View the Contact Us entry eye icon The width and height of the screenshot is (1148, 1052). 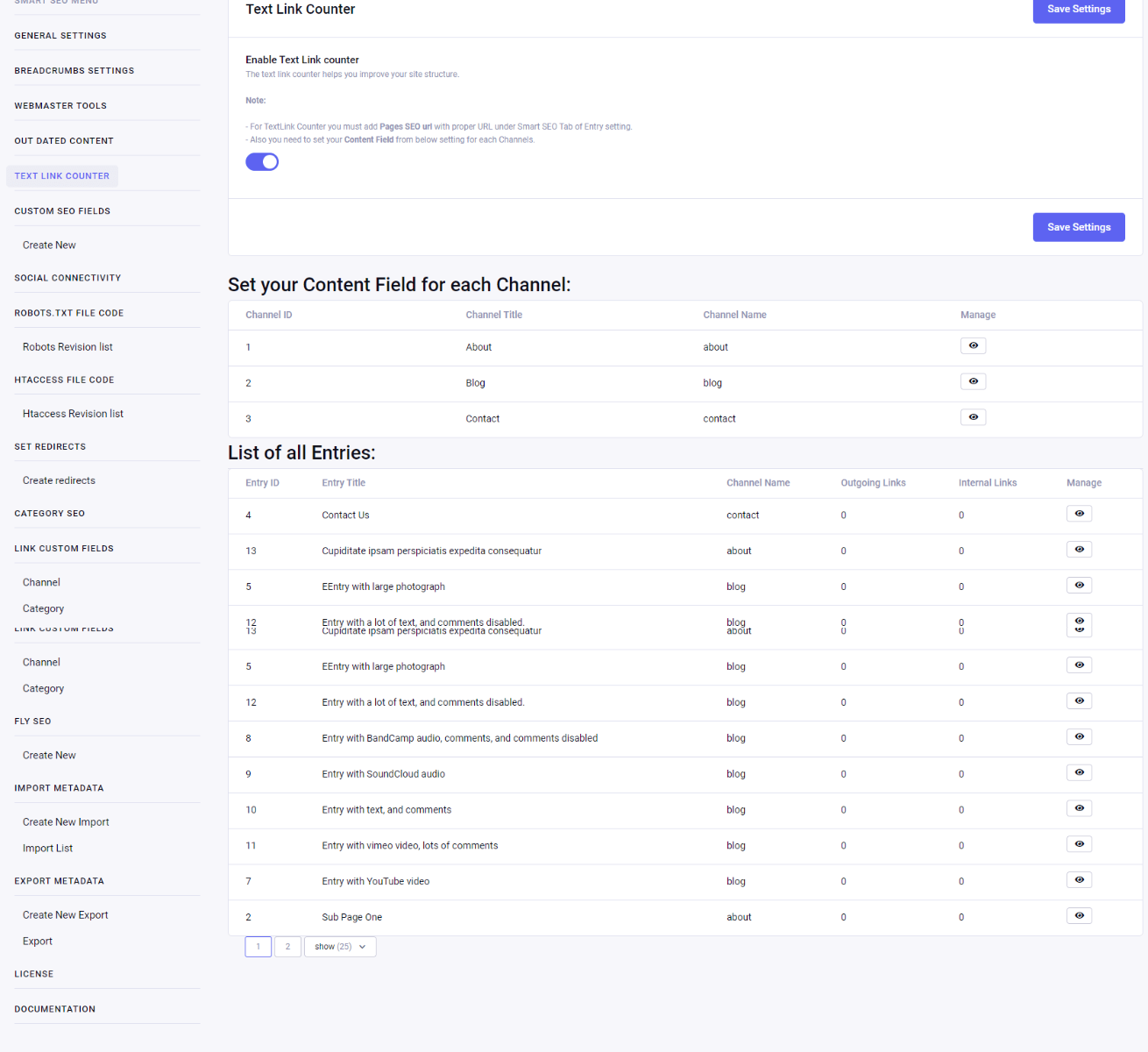tap(1079, 514)
